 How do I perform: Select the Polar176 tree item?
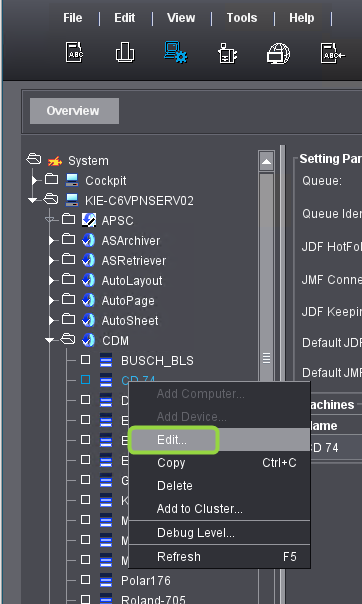pos(146,581)
